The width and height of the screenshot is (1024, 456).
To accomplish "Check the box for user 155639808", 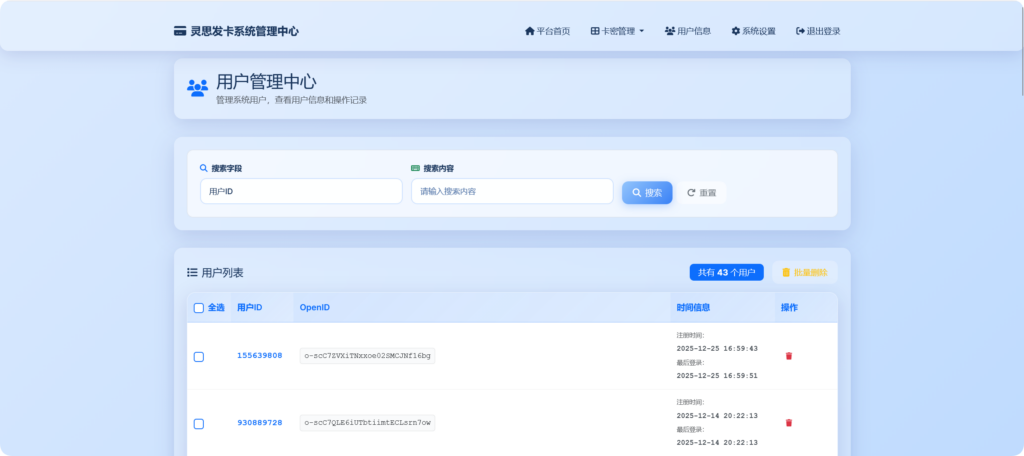I will click(x=198, y=357).
